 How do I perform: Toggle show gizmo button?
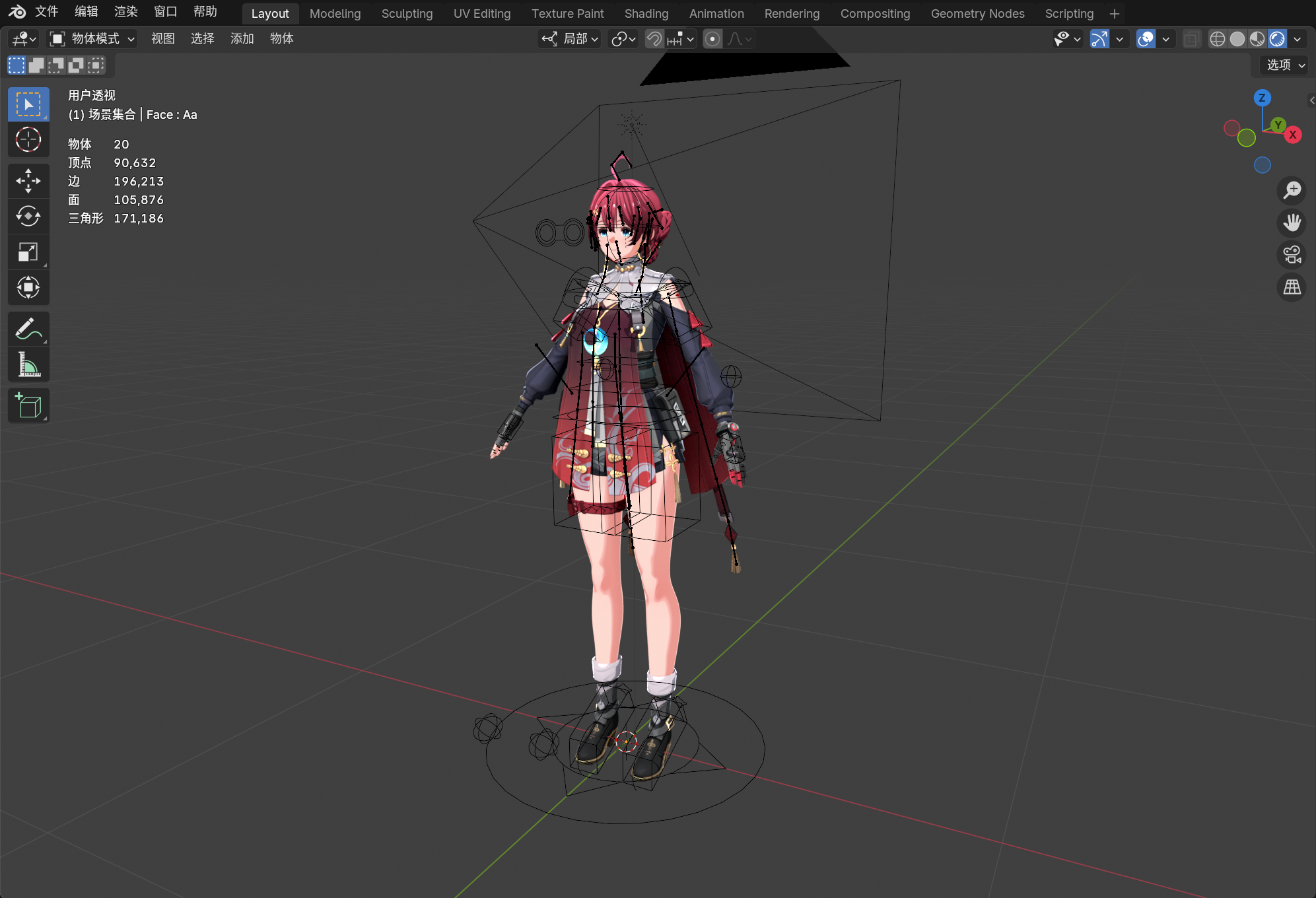(x=1099, y=39)
